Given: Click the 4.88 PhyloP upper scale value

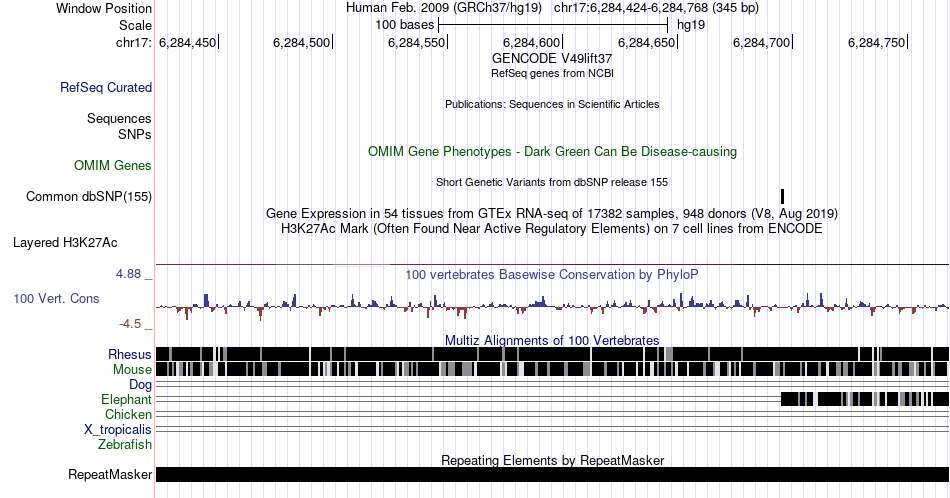Looking at the screenshot, I should (128, 274).
